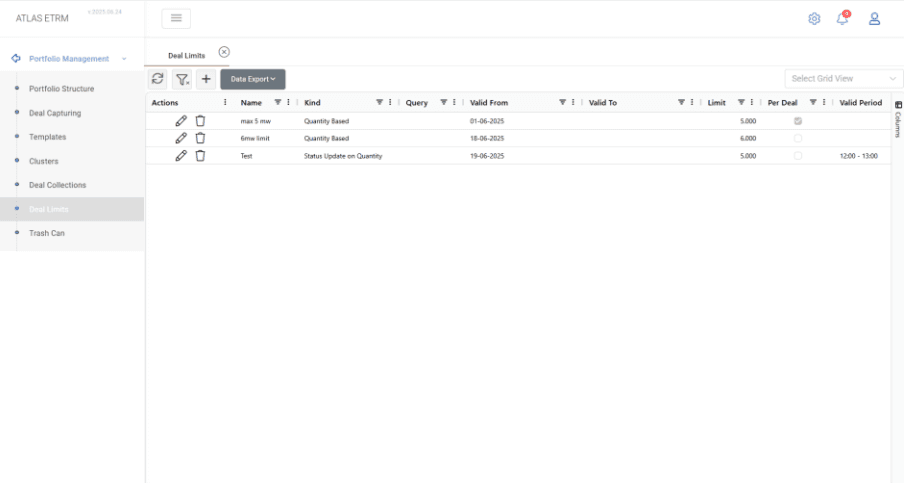This screenshot has height=483, width=910.
Task: Delete the 'Test' limit row
Action: (x=200, y=156)
